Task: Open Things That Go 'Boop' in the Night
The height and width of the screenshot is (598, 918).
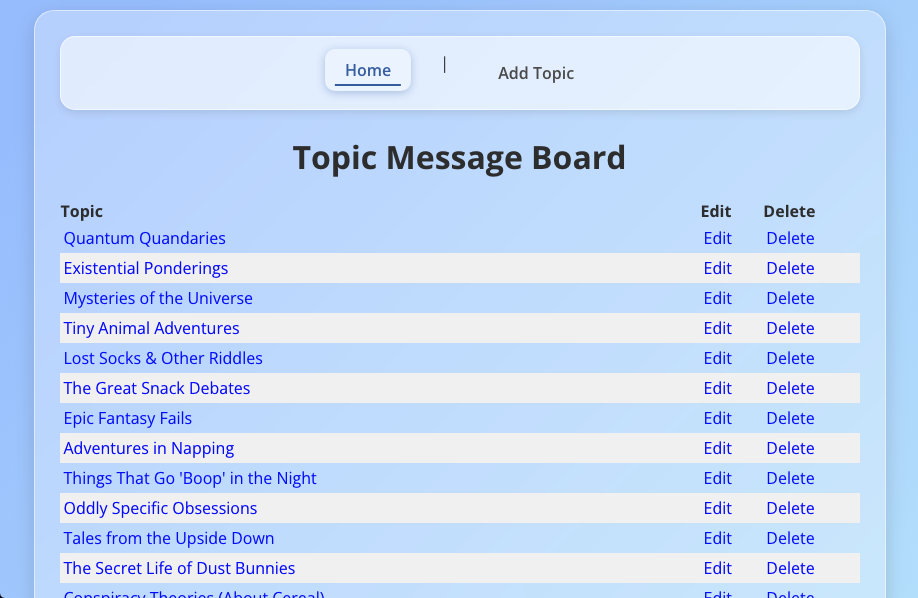Action: (190, 478)
